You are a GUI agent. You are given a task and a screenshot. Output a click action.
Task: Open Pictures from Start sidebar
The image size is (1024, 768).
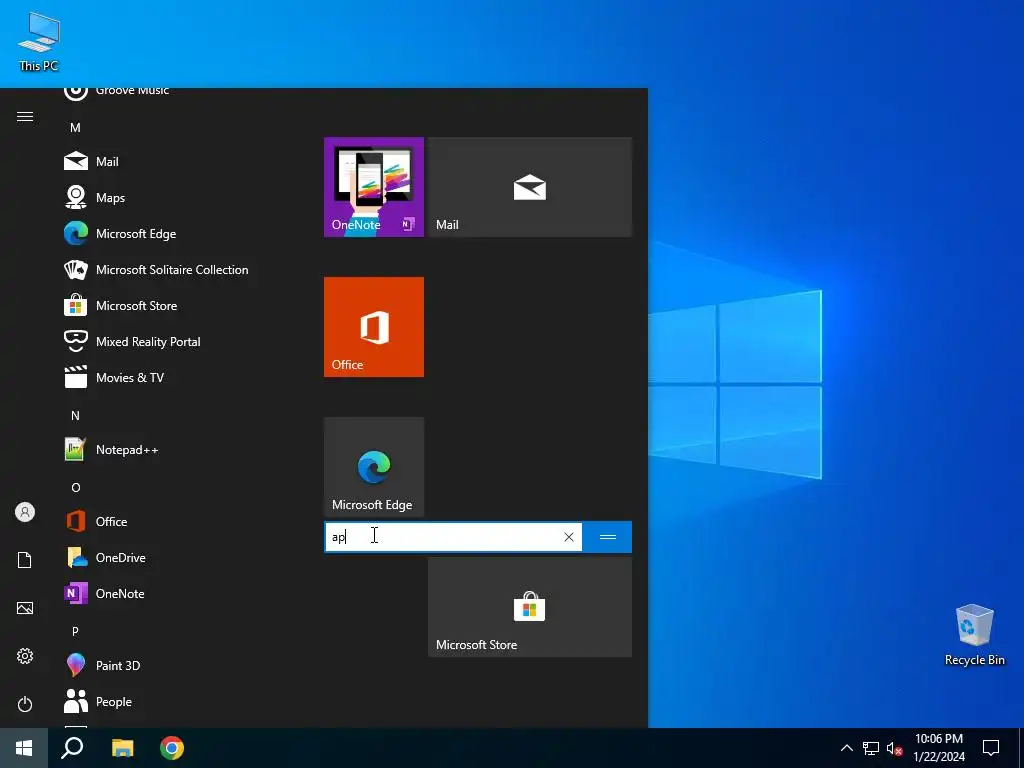point(25,608)
